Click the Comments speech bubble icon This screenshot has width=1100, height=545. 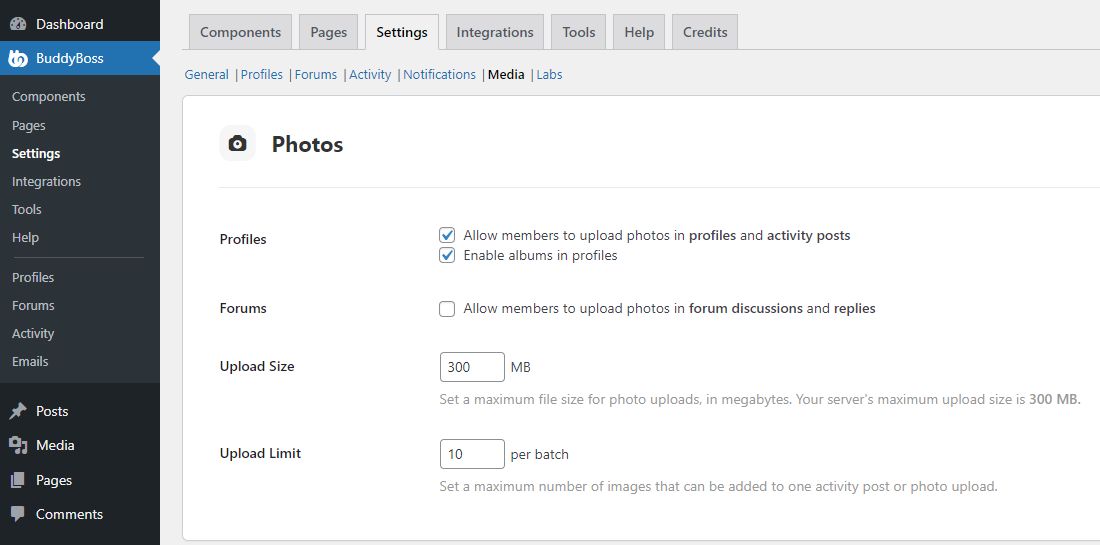pyautogui.click(x=18, y=514)
